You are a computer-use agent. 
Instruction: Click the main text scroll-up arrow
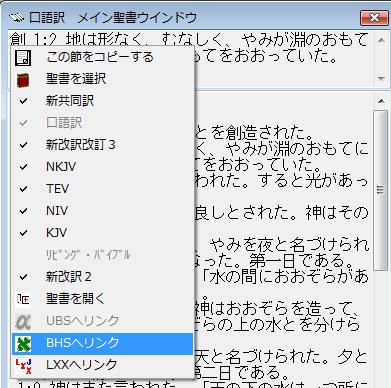pos(380,100)
